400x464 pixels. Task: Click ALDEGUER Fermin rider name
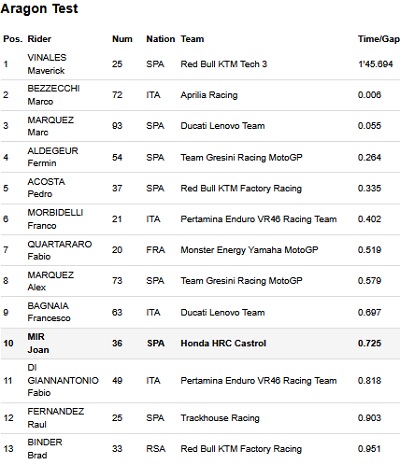(x=53, y=157)
